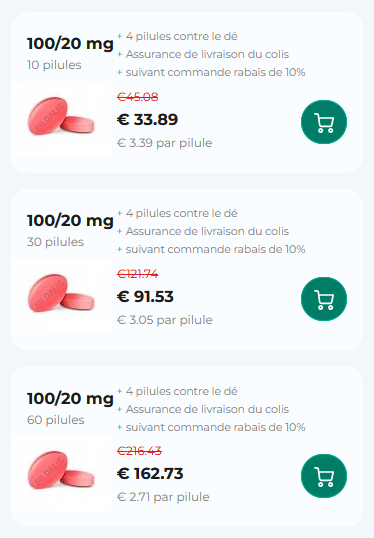Add the 10 pilules pack to cart
Image resolution: width=374 pixels, height=538 pixels.
point(324,122)
